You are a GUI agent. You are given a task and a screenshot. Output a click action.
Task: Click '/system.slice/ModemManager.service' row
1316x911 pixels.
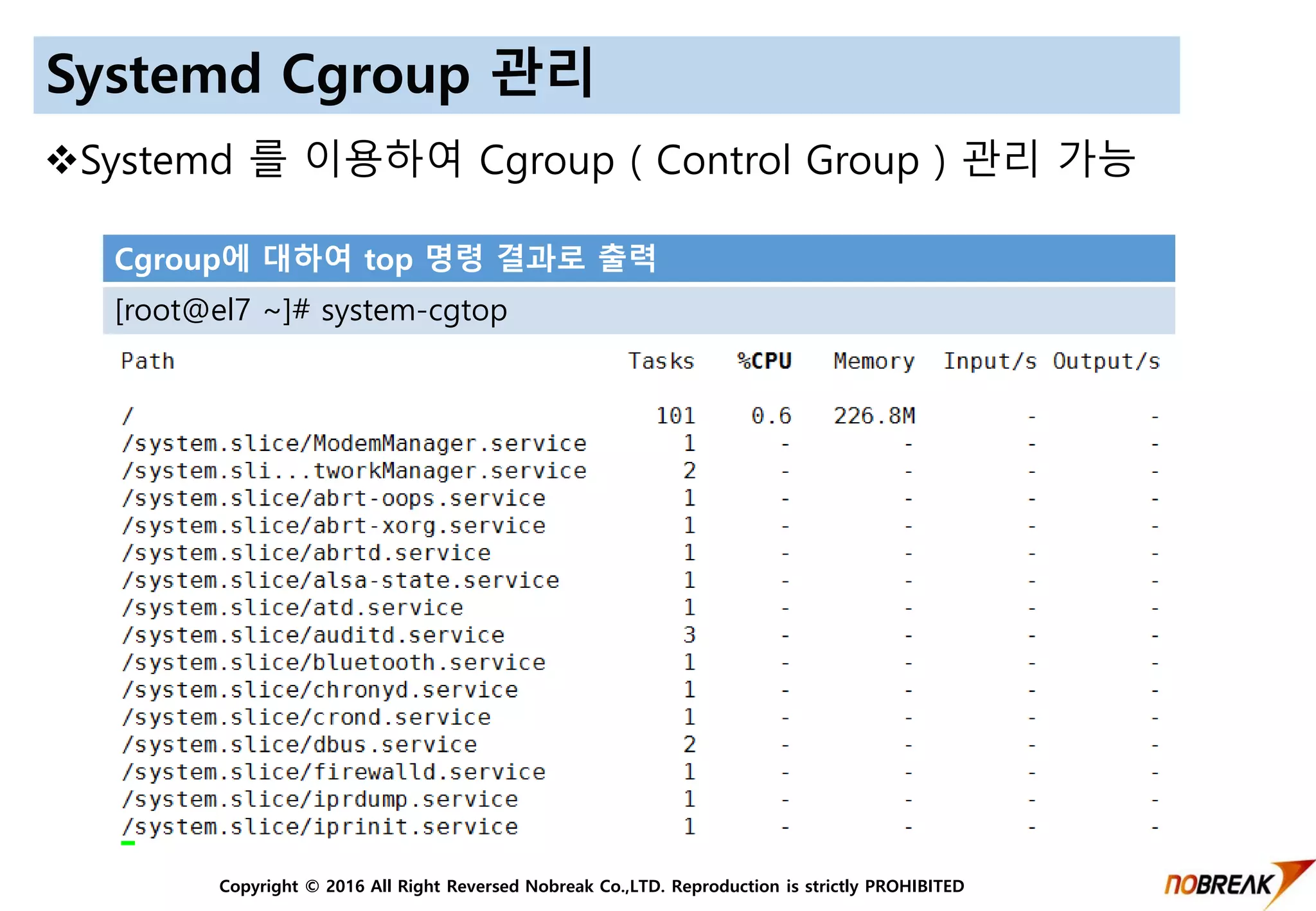(x=640, y=443)
